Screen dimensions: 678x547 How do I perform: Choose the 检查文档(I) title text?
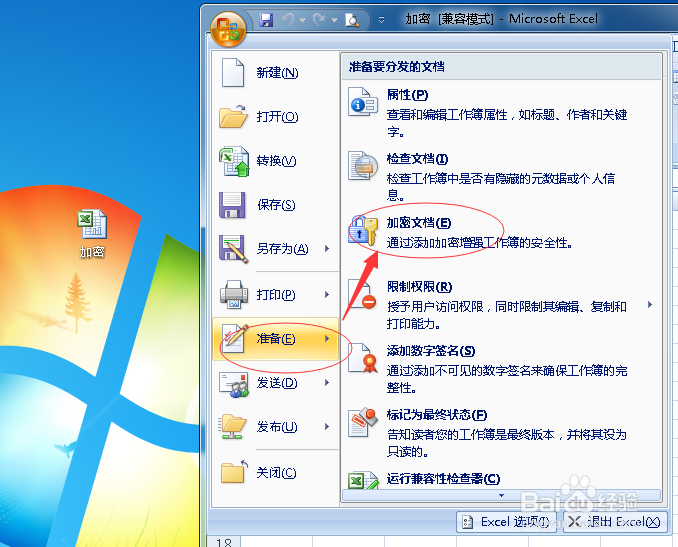point(417,159)
